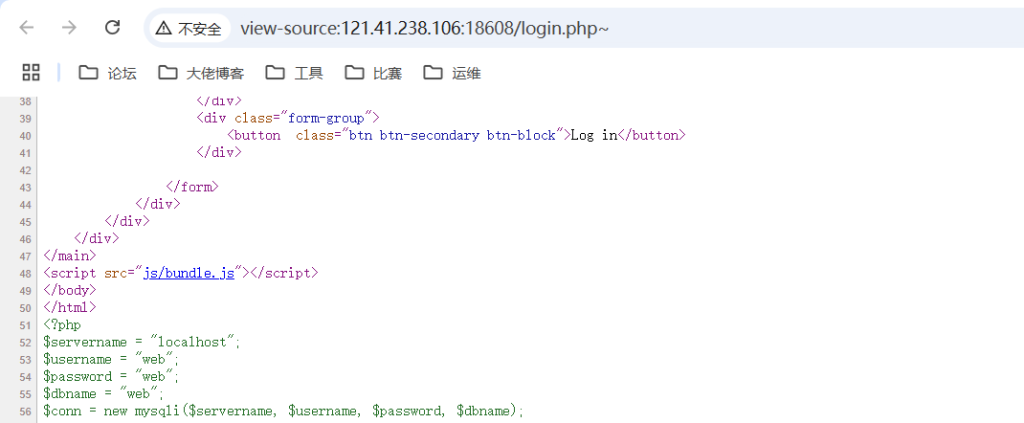Reload the view-source page

tap(112, 28)
